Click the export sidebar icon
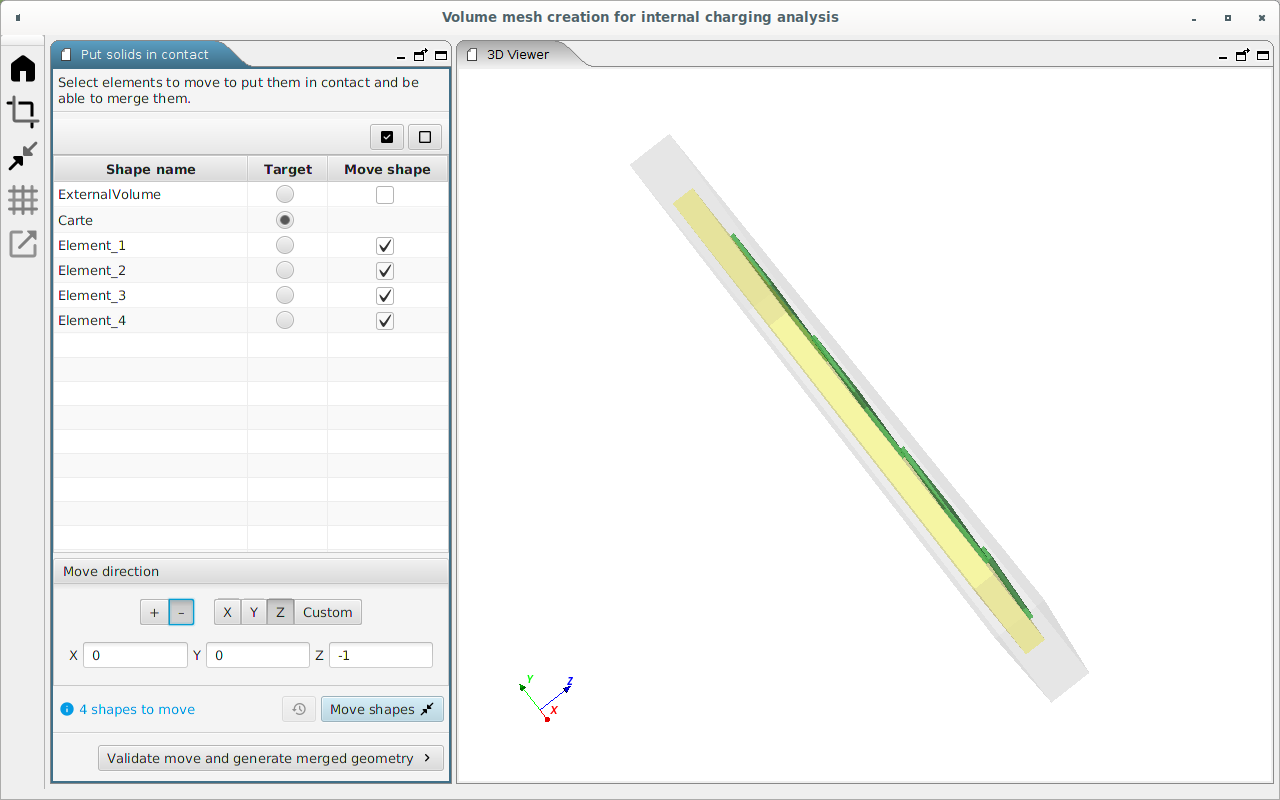This screenshot has width=1280, height=800. pyautogui.click(x=23, y=243)
